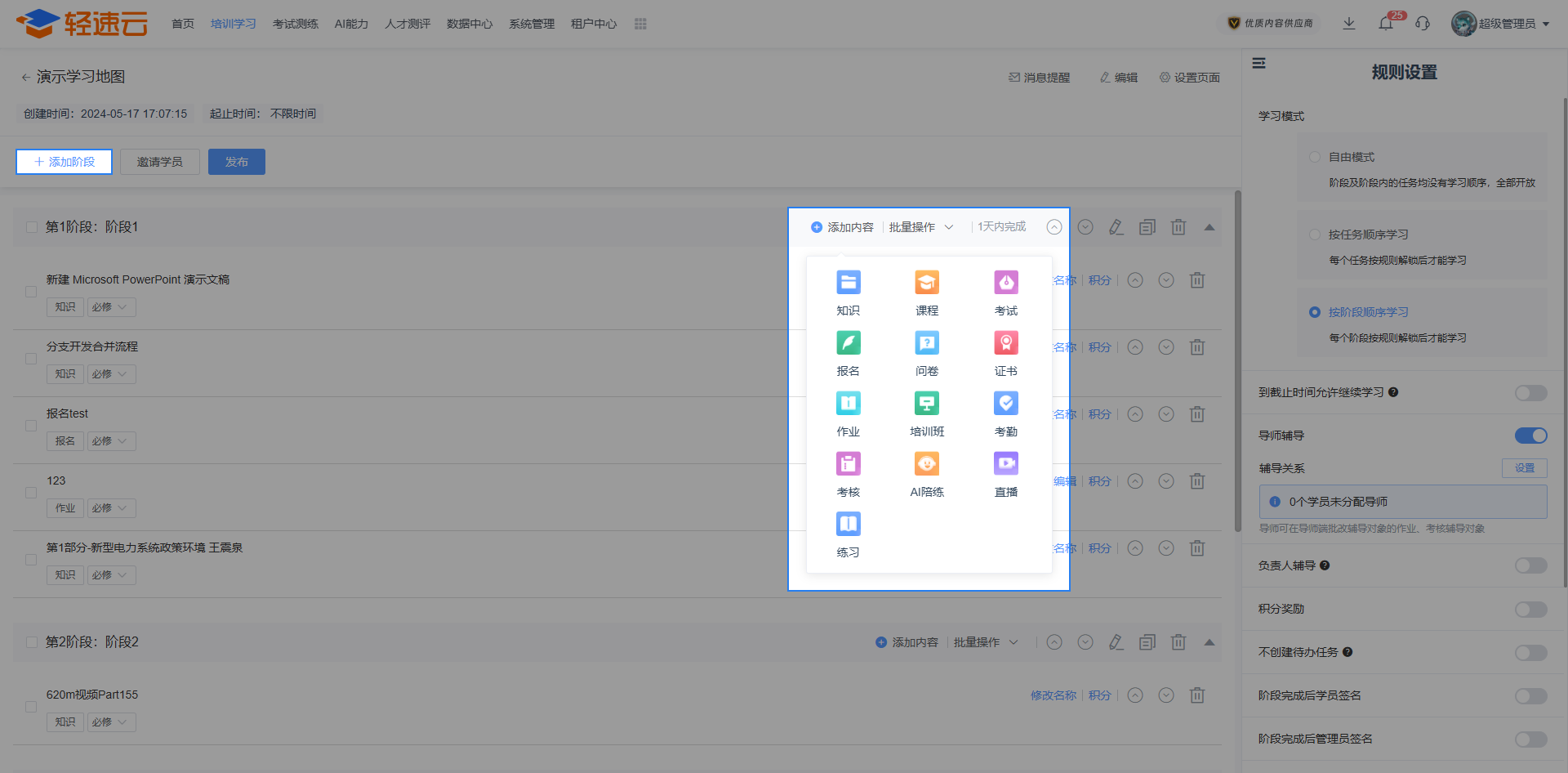
Task: Click the 发布 publish button
Action: tap(236, 162)
